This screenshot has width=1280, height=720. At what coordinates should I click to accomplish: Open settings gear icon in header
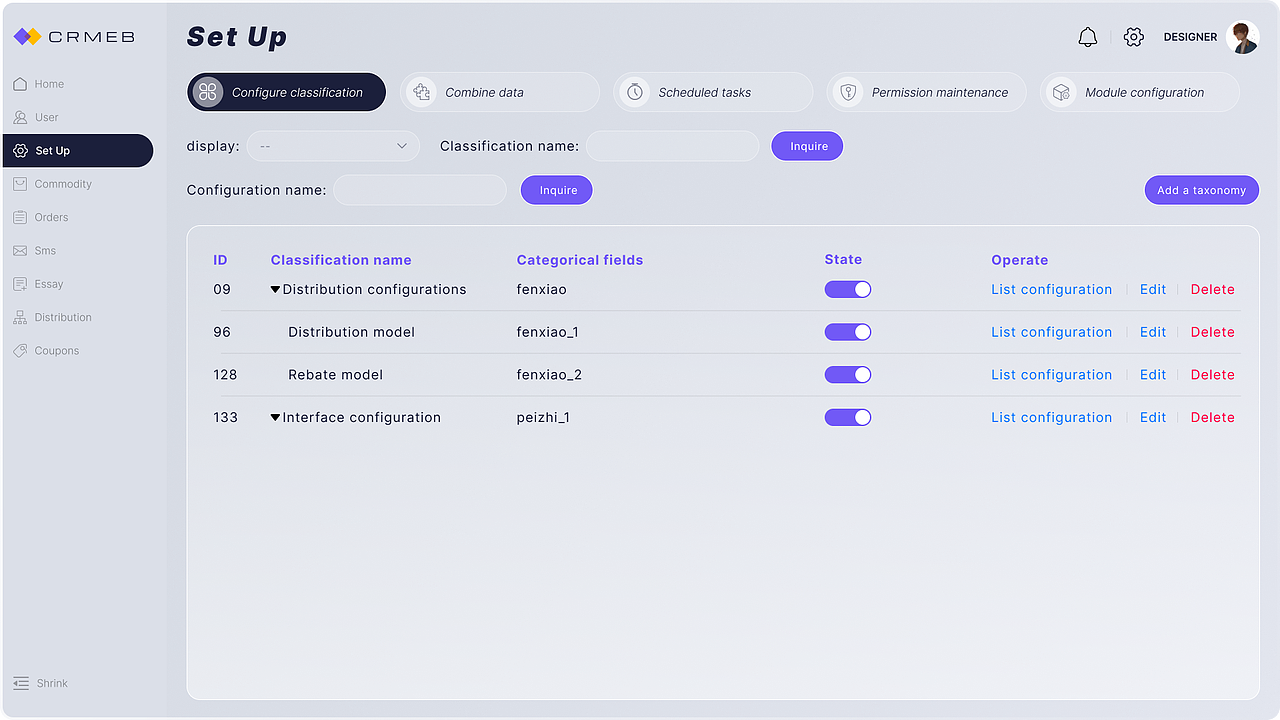pyautogui.click(x=1133, y=37)
